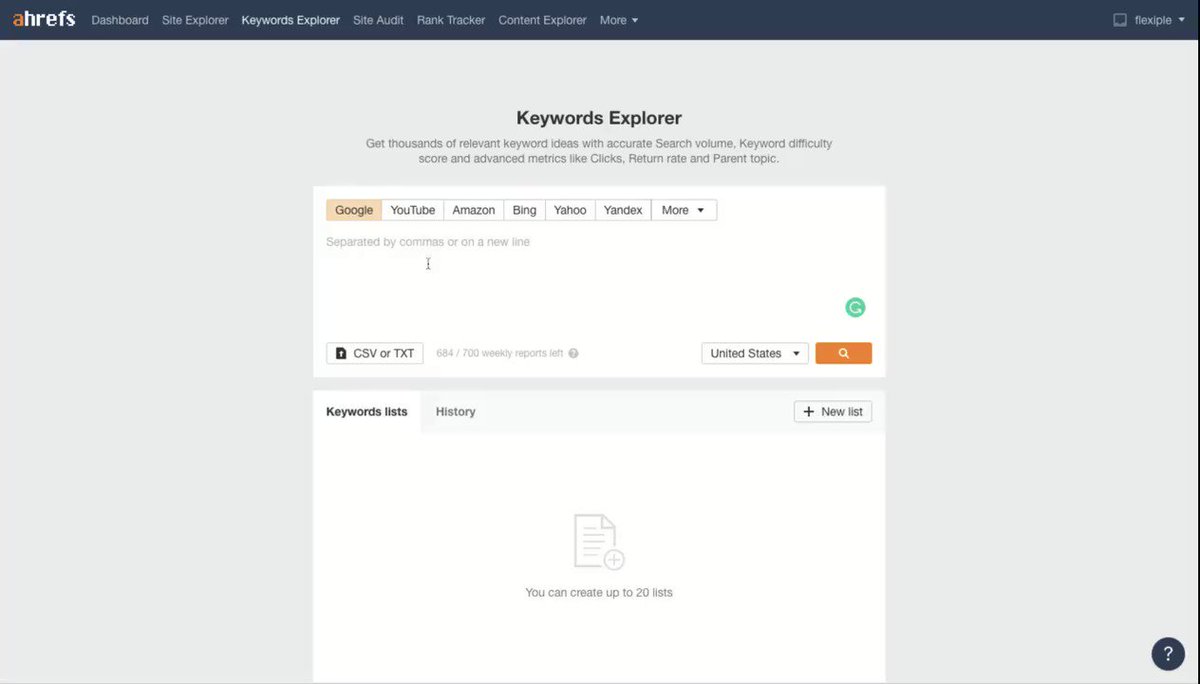
Task: Expand the More search engines dropdown
Action: [x=684, y=210]
